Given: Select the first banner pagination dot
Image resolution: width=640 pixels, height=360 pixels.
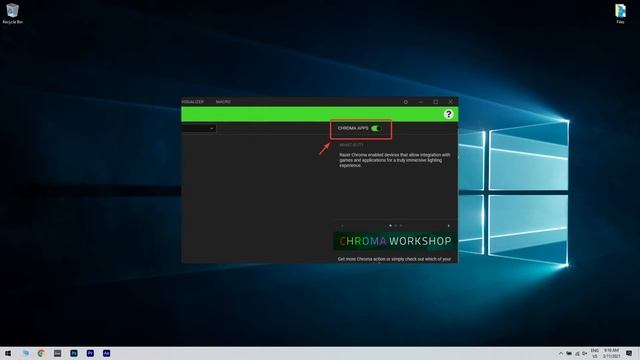Looking at the screenshot, I should click(390, 225).
